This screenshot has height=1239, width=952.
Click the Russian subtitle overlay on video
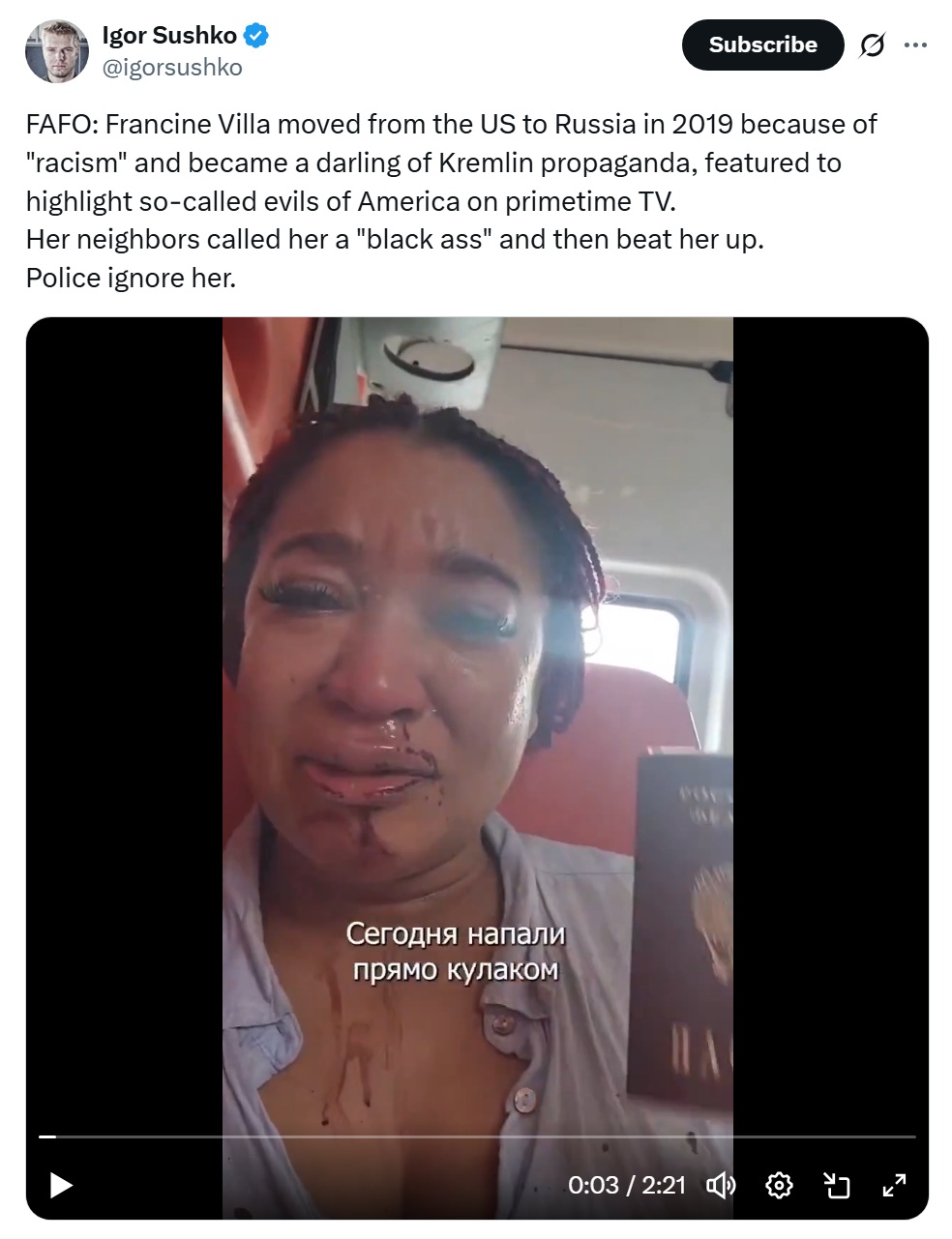[456, 952]
